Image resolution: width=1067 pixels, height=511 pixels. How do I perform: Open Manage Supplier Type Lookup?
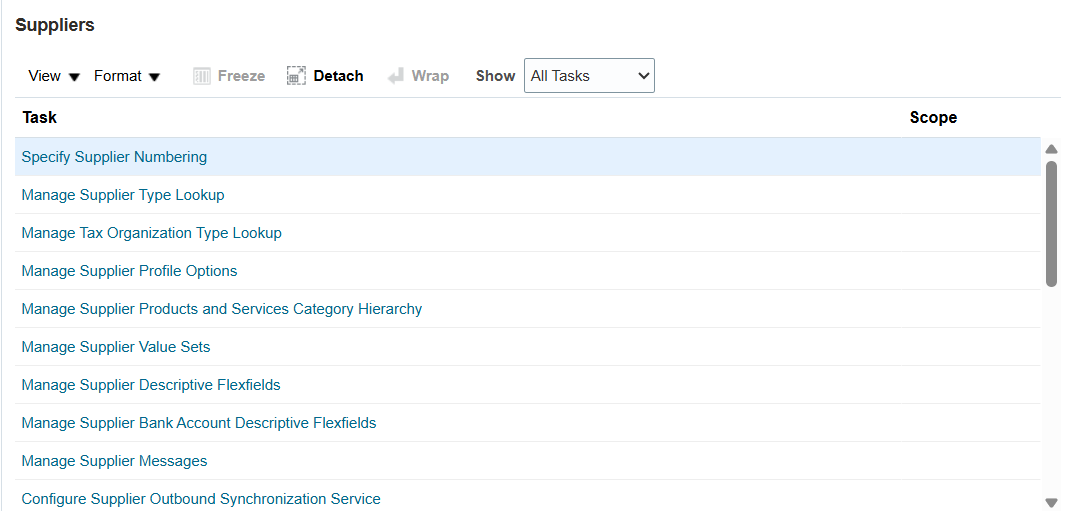[x=123, y=195]
